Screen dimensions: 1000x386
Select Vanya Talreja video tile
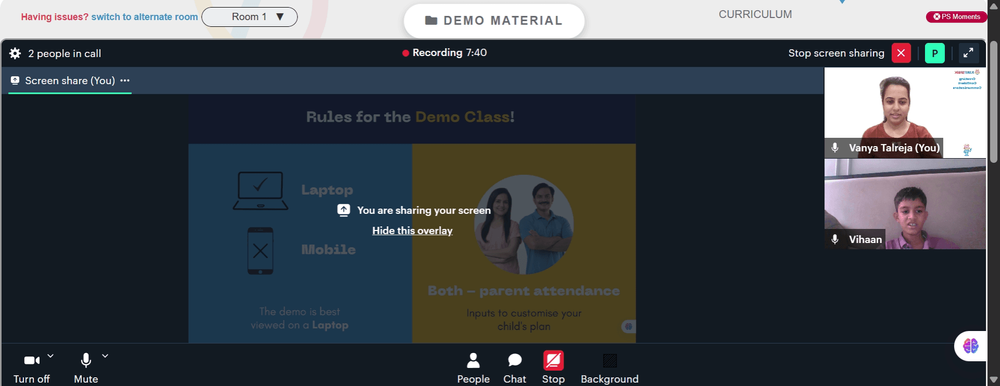(904, 112)
